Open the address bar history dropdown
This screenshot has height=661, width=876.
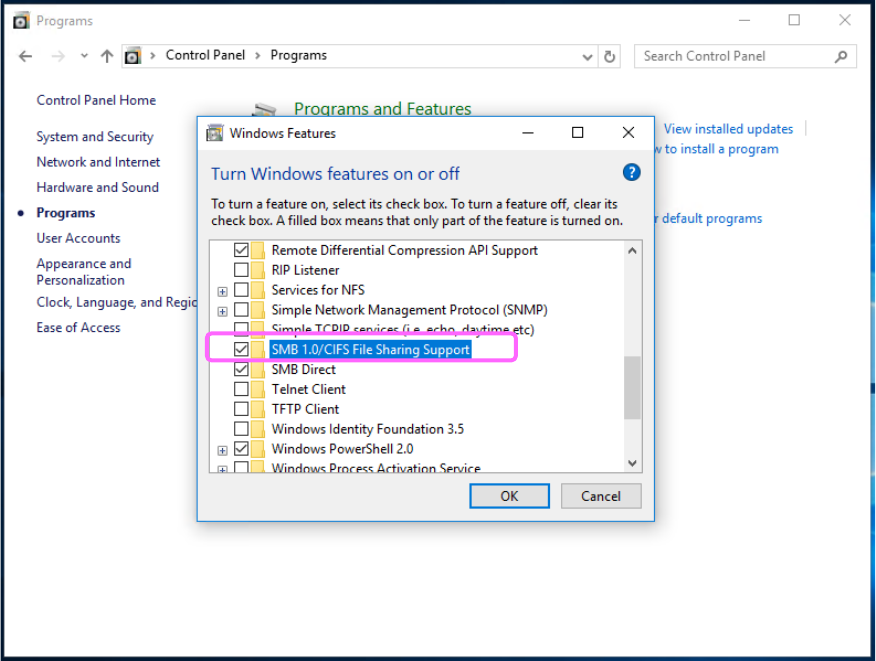pyautogui.click(x=587, y=57)
